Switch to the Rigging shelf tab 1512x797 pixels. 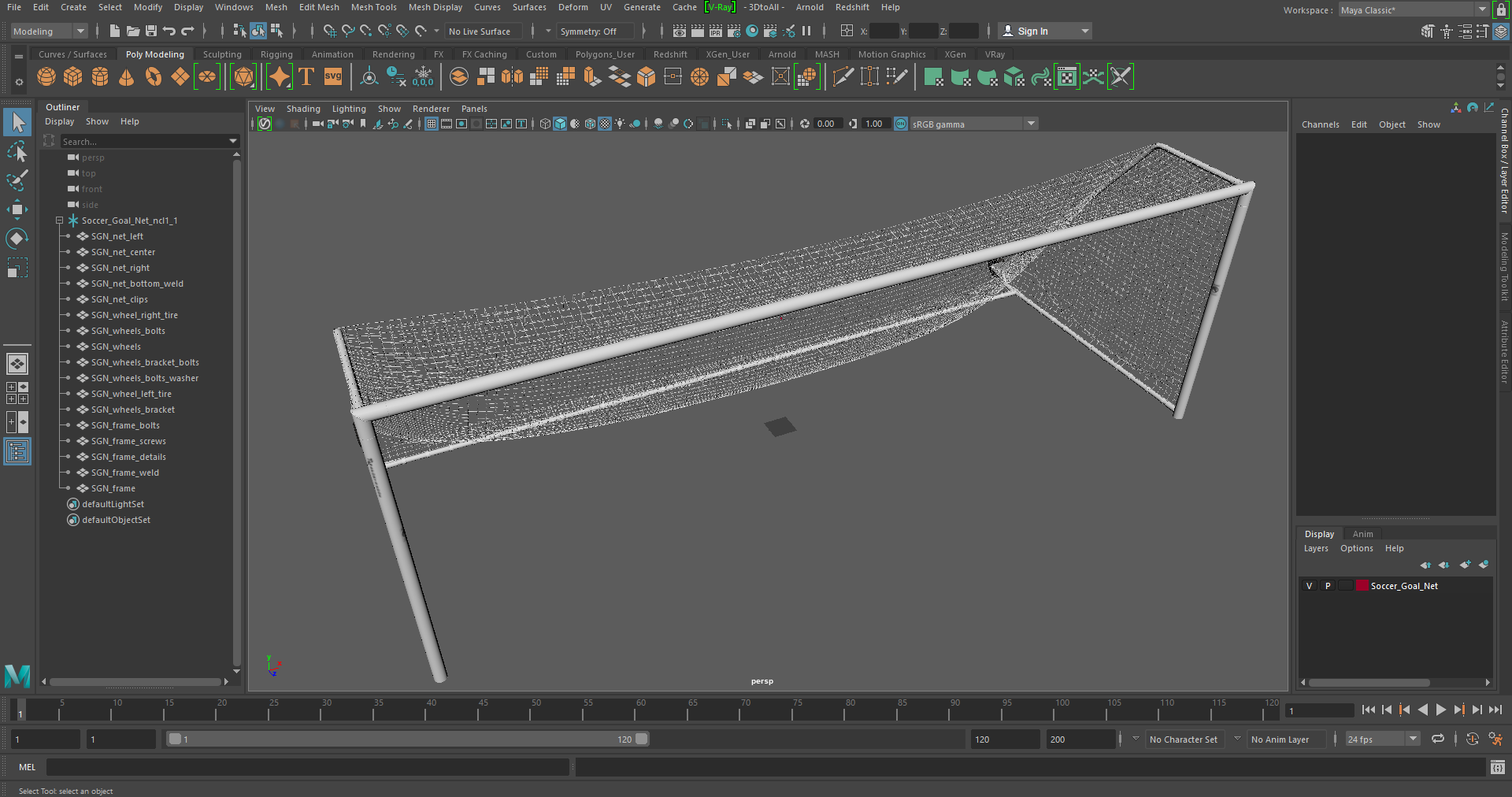[x=276, y=54]
